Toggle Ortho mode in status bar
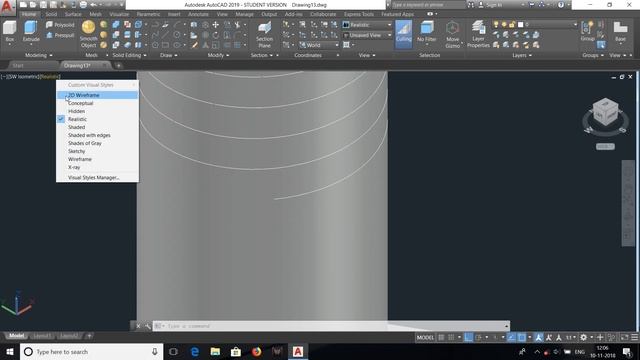This screenshot has width=640, height=360. point(469,337)
